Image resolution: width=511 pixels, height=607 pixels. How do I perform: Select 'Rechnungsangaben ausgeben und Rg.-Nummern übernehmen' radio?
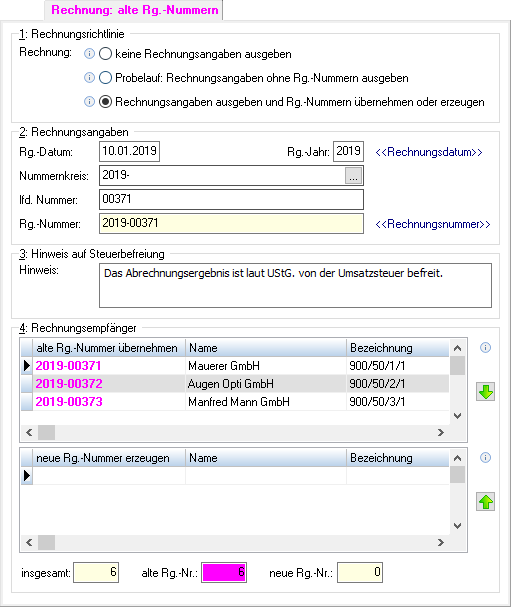(x=105, y=102)
